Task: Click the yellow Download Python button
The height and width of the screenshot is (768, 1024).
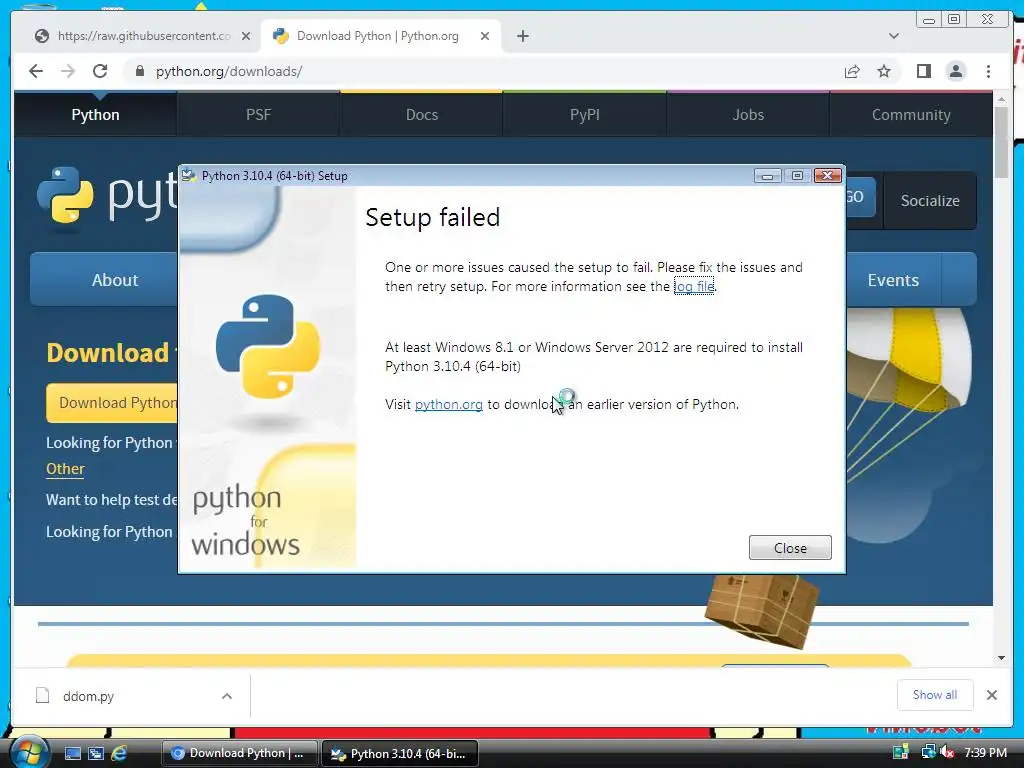Action: pos(112,402)
